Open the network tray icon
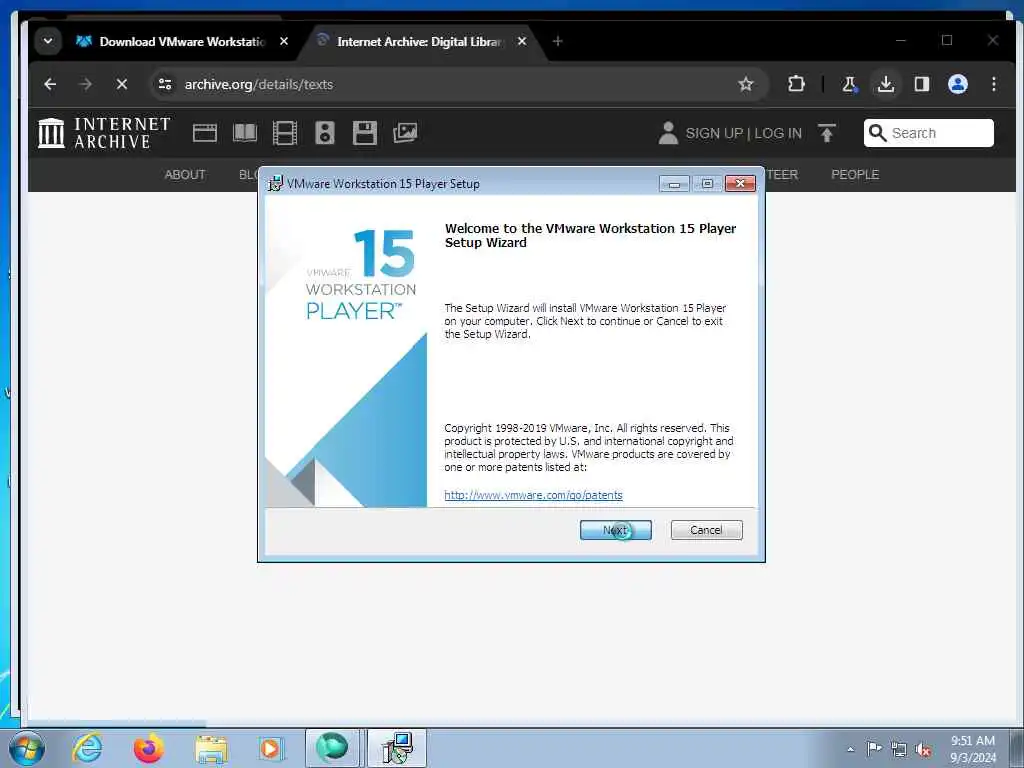 pyautogui.click(x=899, y=750)
